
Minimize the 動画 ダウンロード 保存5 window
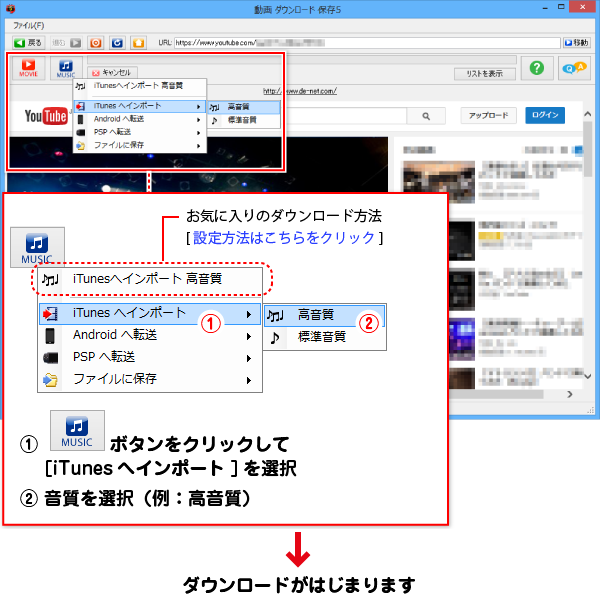[x=545, y=8]
